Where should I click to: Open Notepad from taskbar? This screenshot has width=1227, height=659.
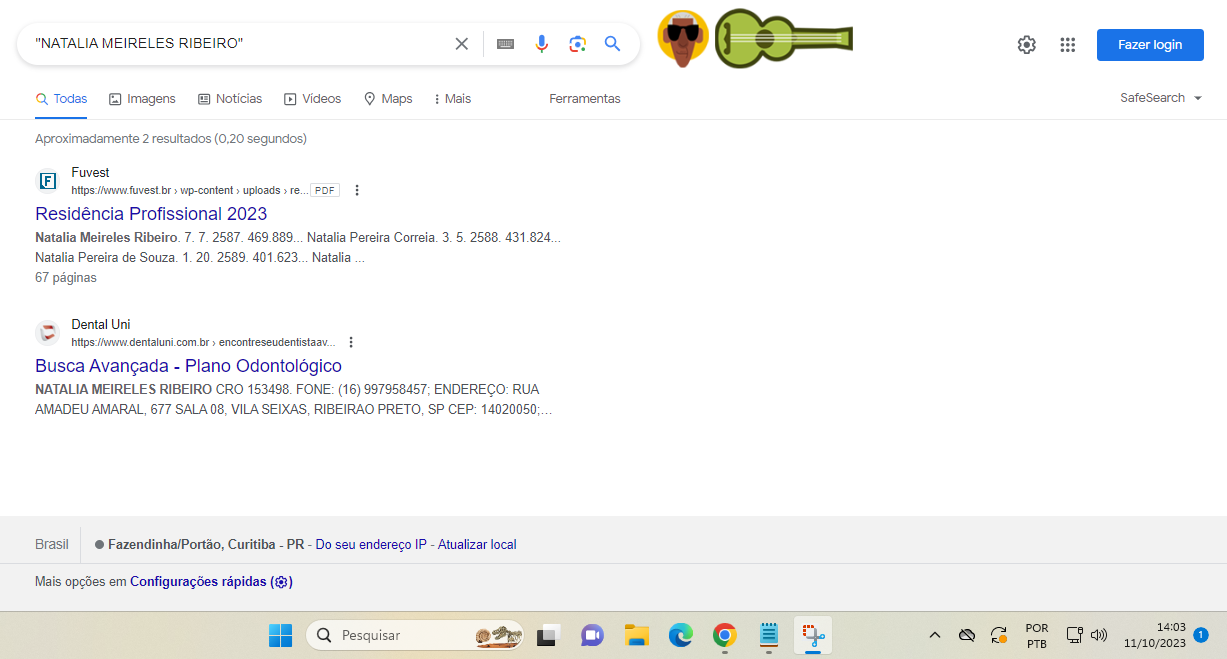[x=769, y=635]
